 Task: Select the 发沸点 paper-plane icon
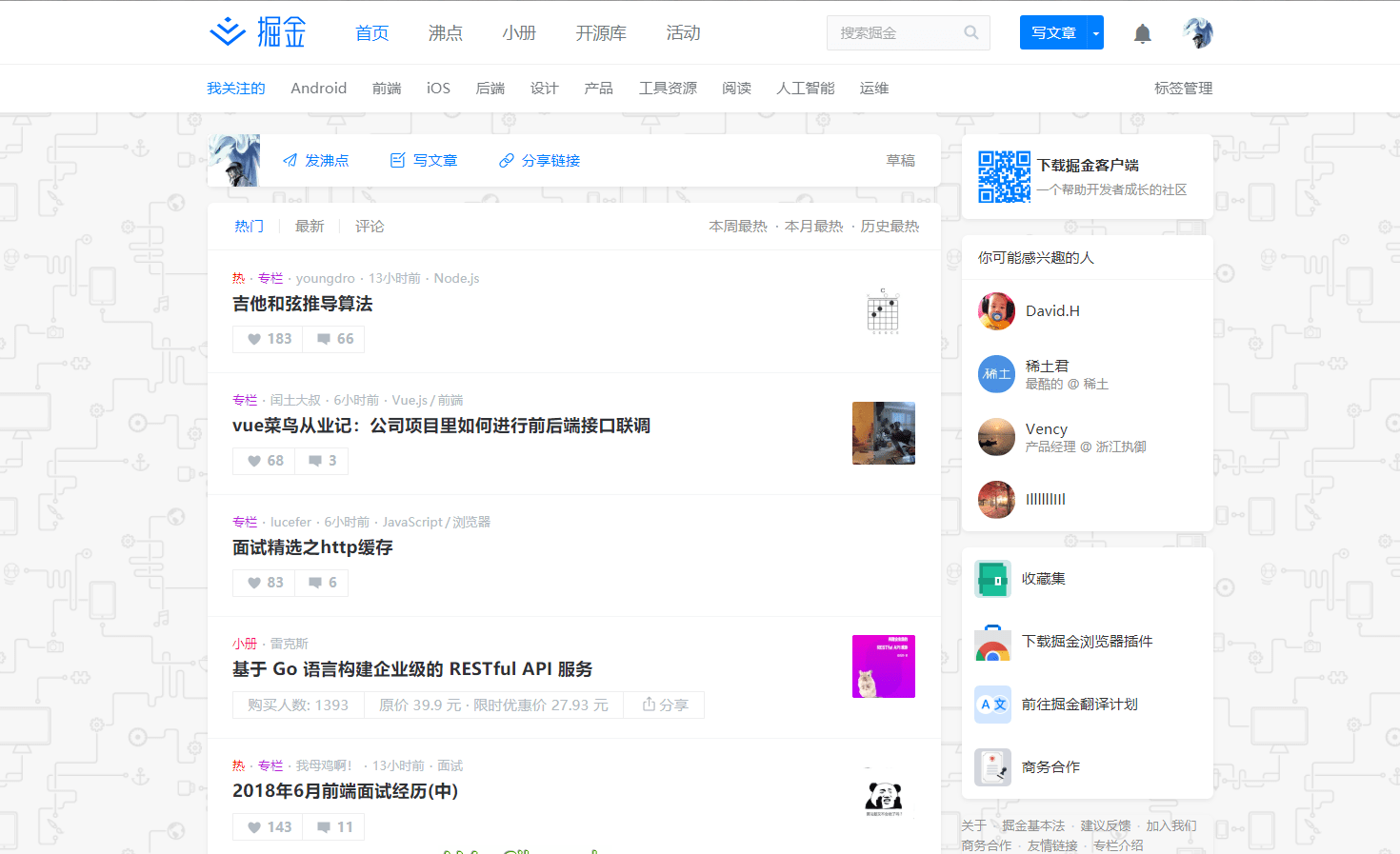coord(289,160)
